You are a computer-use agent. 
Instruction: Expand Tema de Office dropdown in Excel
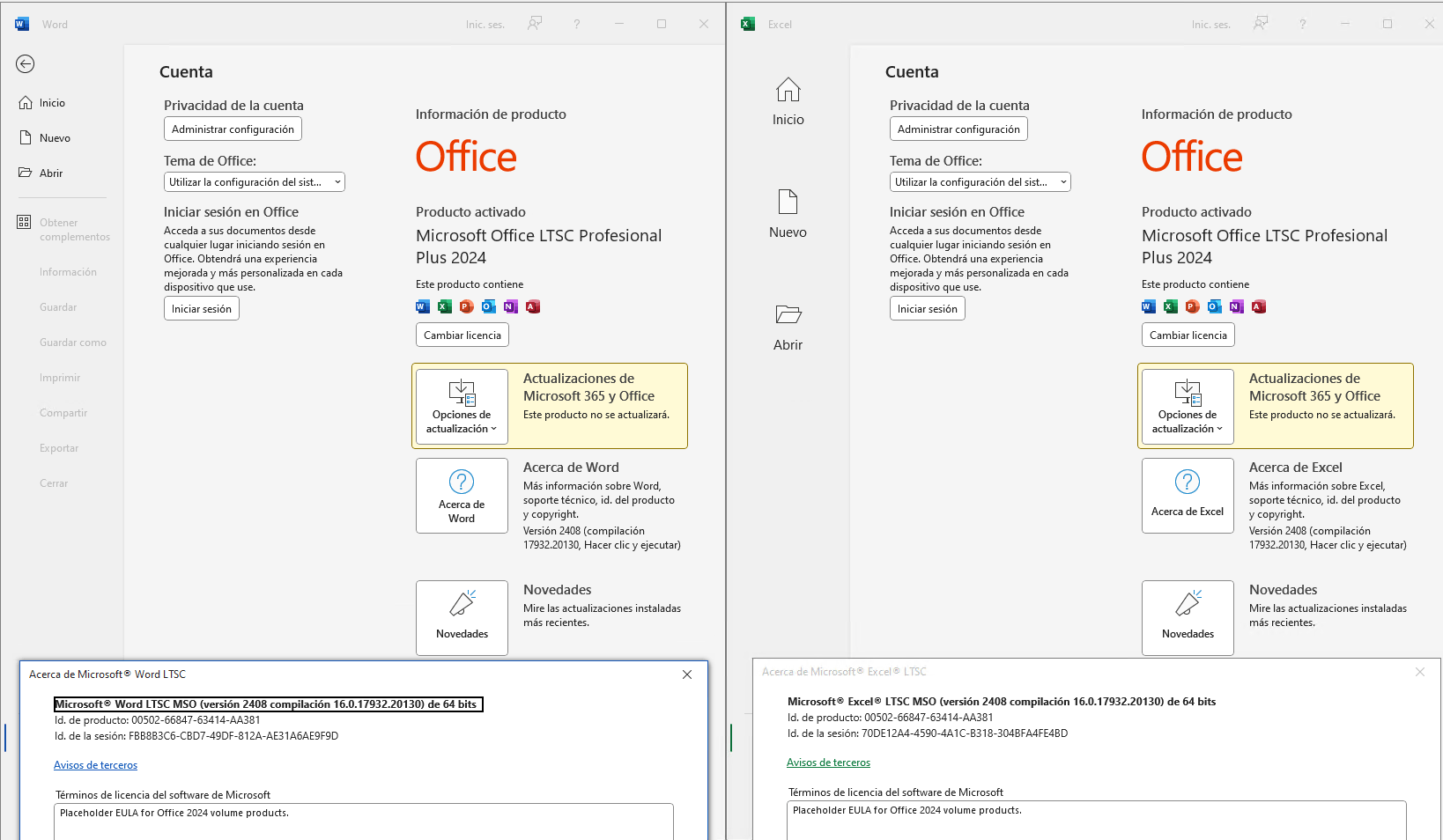[x=980, y=182]
